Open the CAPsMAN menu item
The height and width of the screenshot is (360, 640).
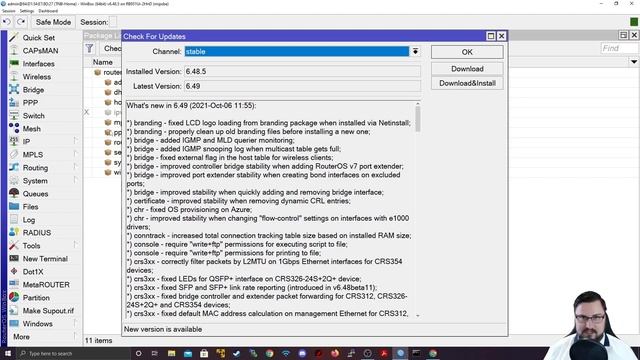coord(40,51)
